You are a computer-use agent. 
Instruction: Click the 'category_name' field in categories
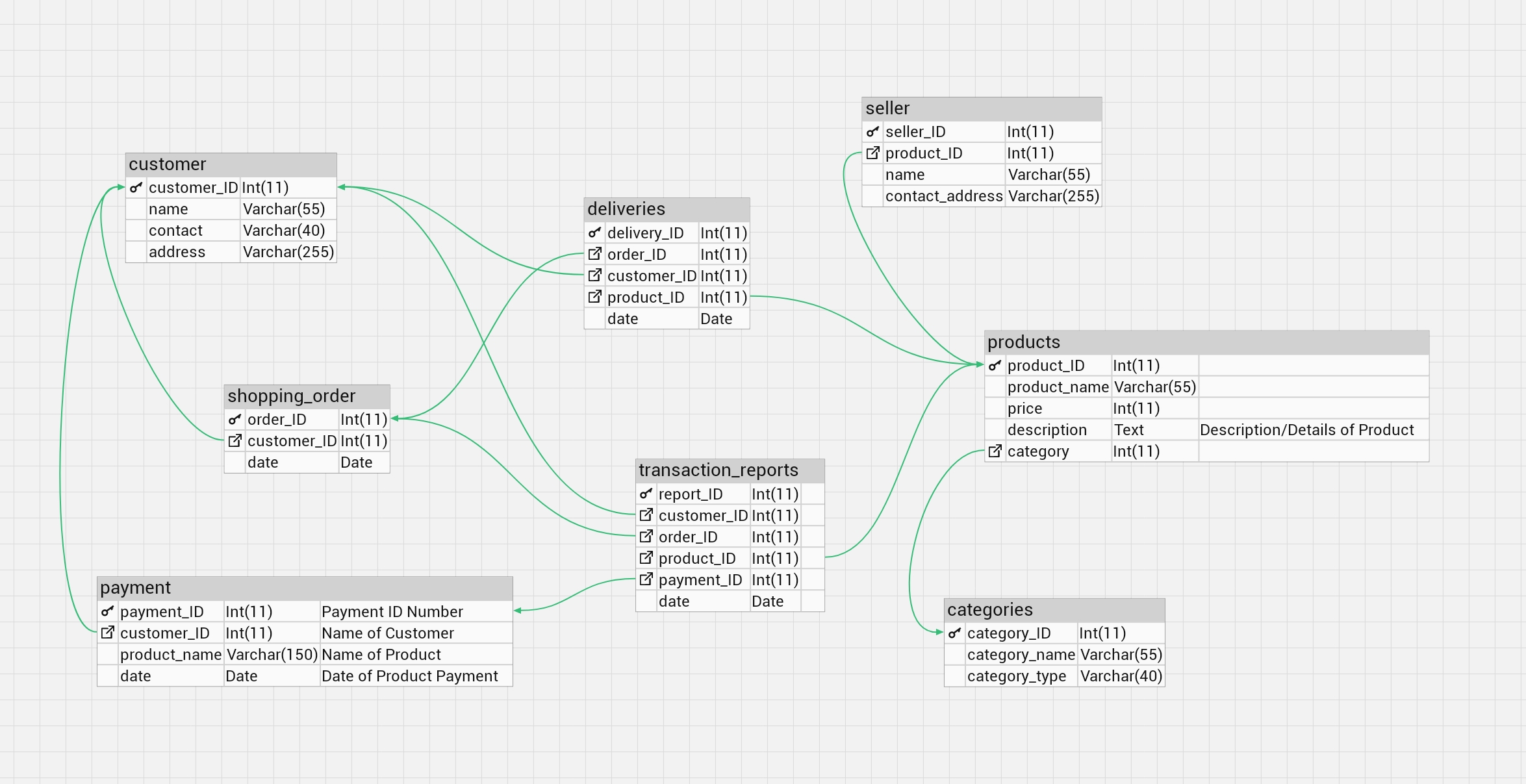pos(1021,655)
